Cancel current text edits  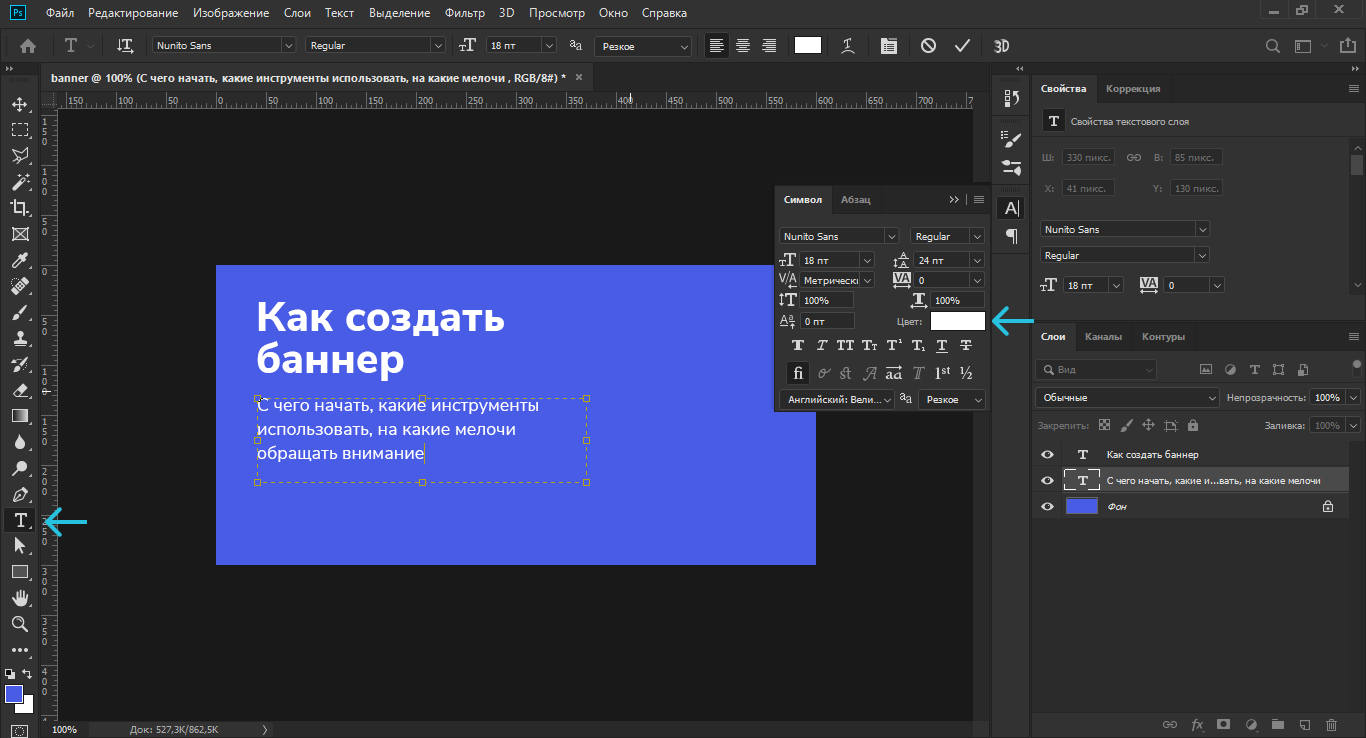click(929, 46)
